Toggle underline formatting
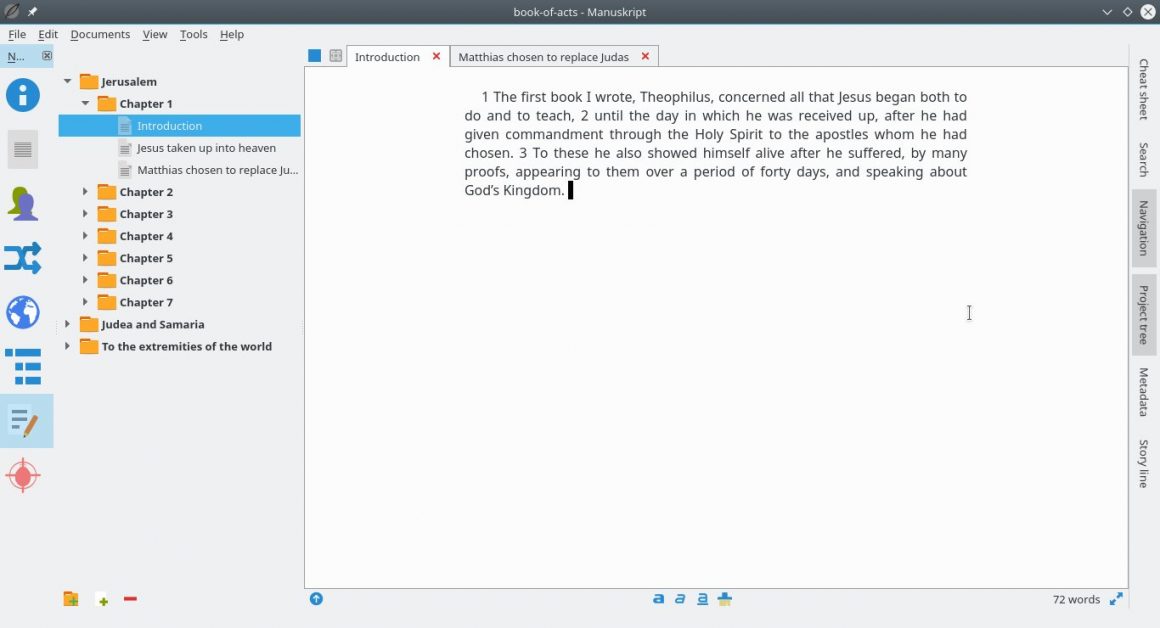 point(702,598)
